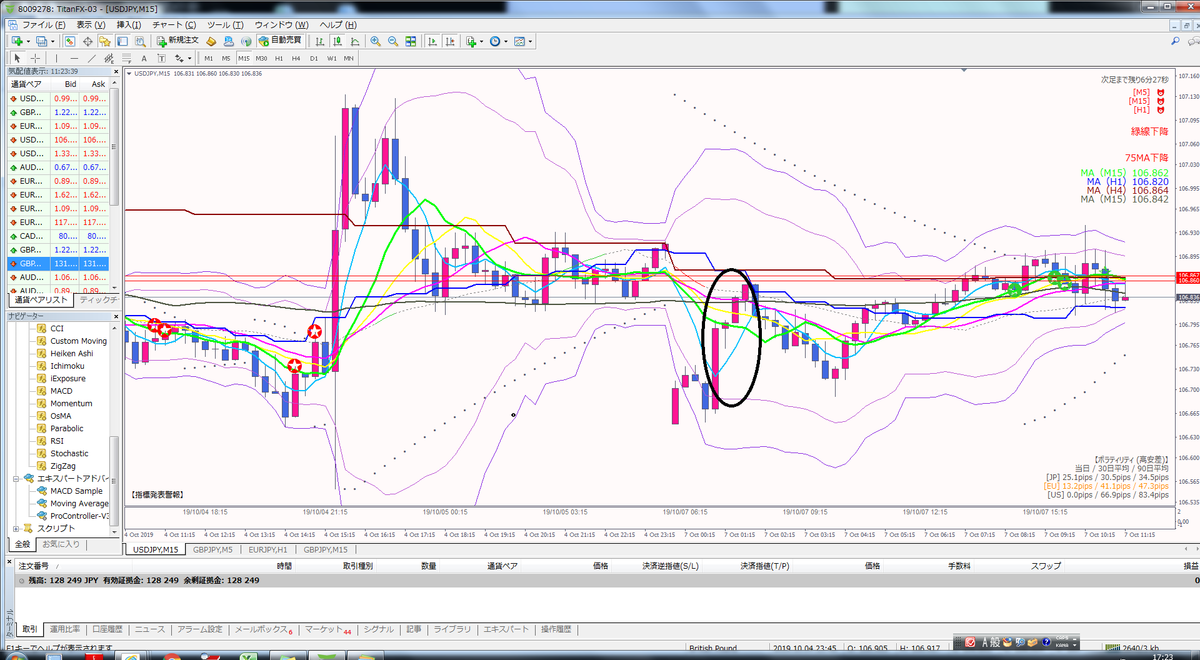Tile chart windows icon

pos(411,41)
